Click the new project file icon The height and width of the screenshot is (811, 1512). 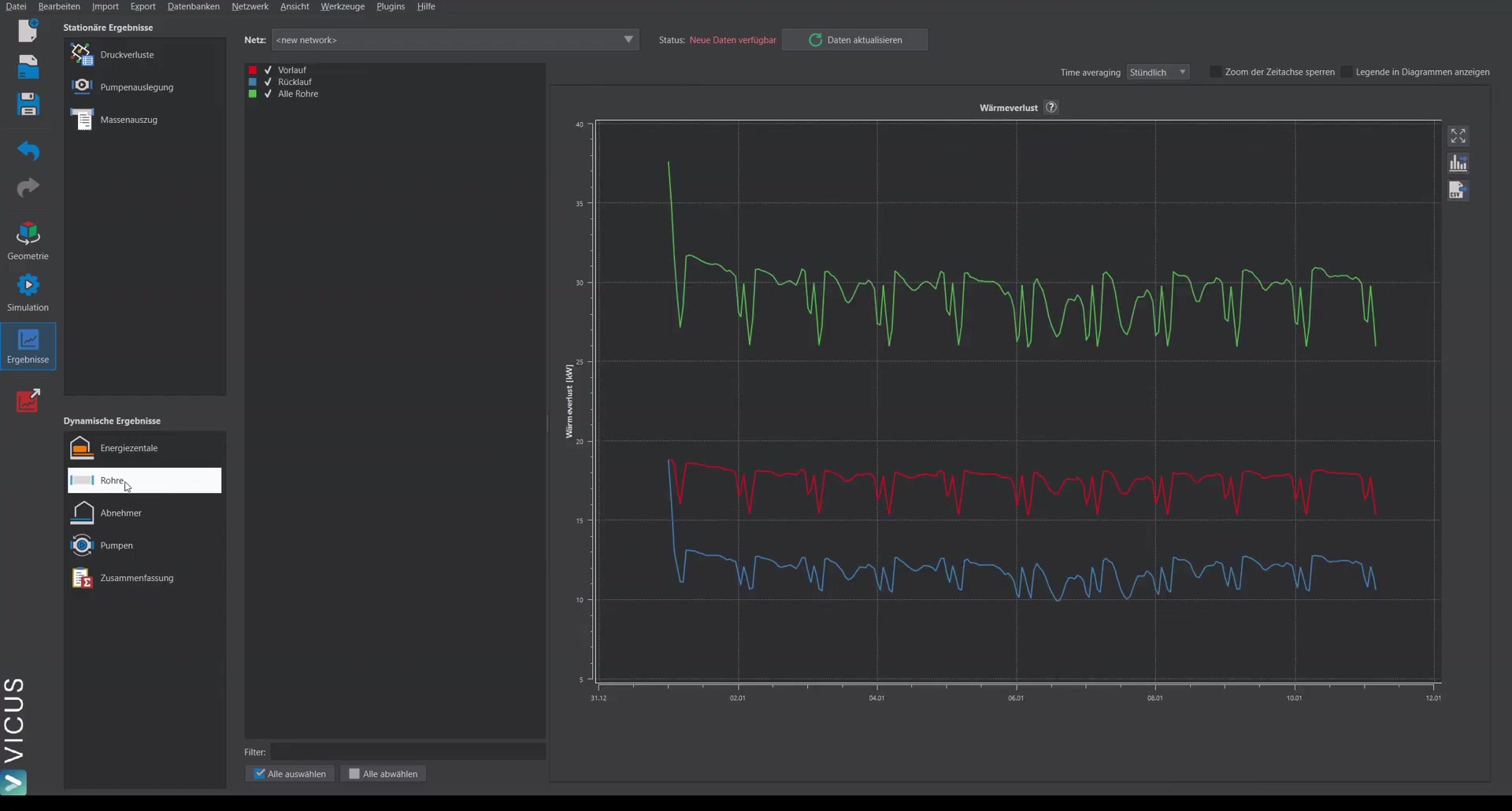pyautogui.click(x=28, y=30)
